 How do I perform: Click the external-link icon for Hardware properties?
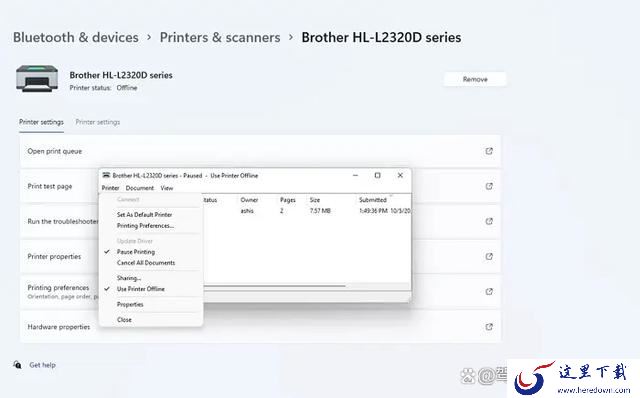489,327
